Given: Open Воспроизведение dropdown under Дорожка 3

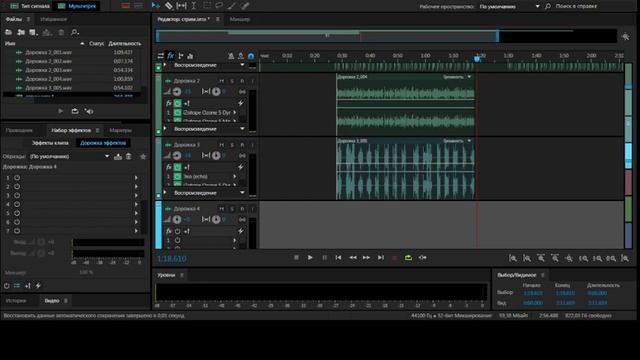Looking at the screenshot, I should tap(209, 193).
